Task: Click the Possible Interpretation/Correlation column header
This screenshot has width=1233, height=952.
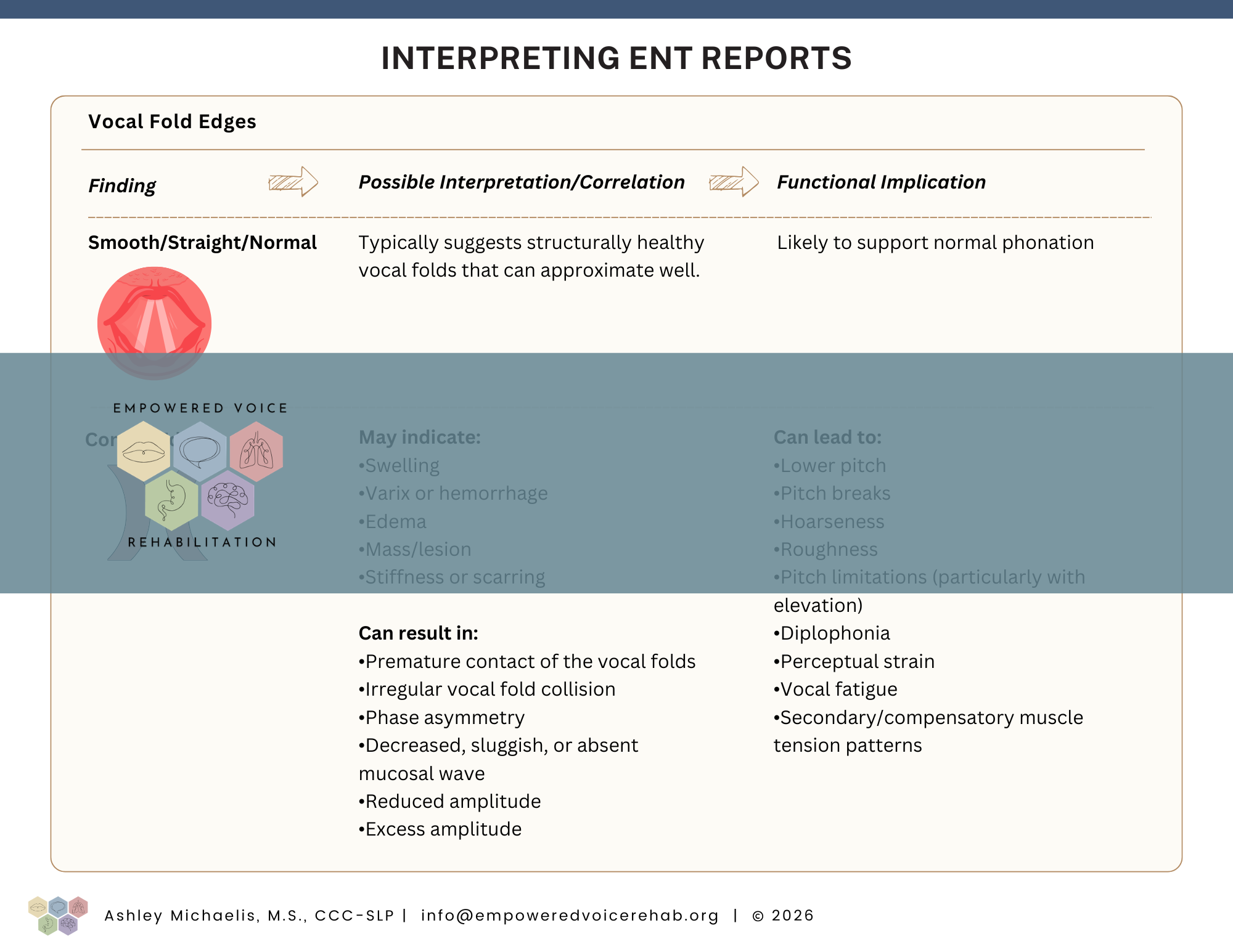Action: [x=522, y=182]
